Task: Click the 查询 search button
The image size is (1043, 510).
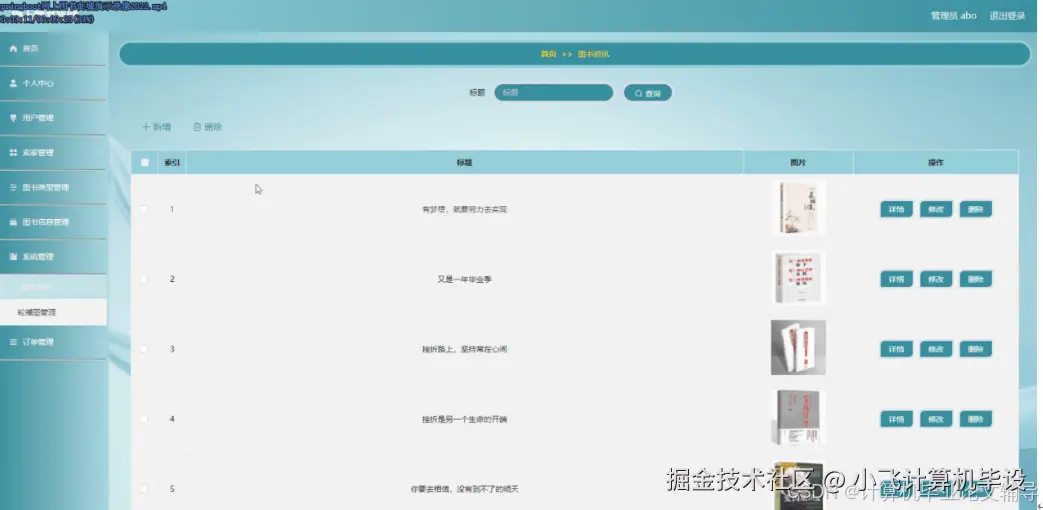Action: (x=648, y=93)
